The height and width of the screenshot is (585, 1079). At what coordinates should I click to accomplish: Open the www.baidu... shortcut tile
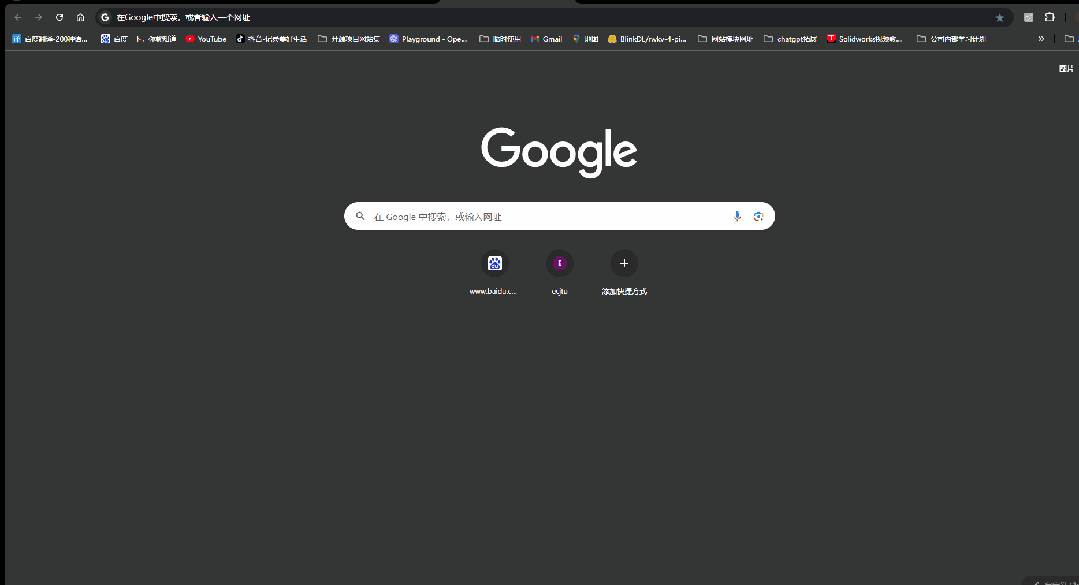(x=494, y=273)
